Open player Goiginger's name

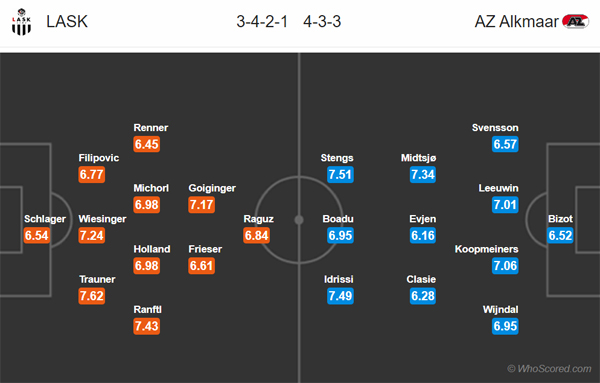212,188
